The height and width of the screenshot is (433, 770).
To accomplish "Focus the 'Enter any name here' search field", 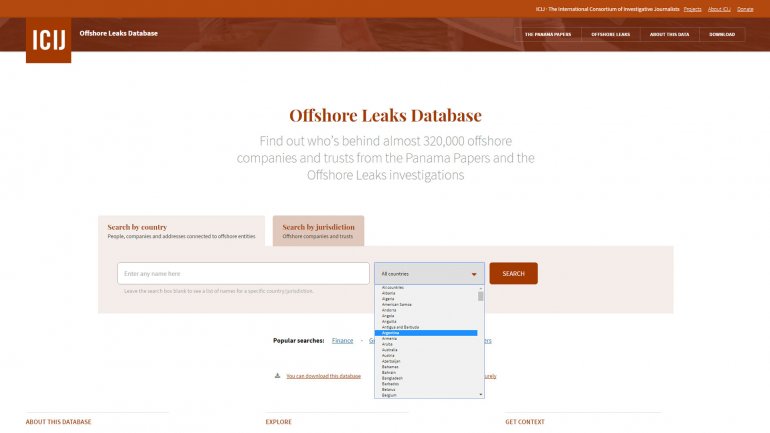I will click(243, 273).
